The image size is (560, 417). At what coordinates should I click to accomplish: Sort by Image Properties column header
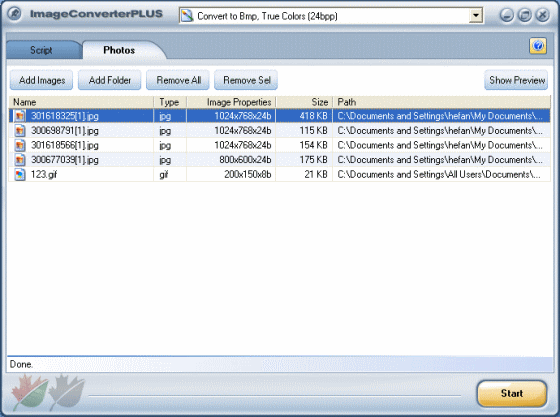tap(231, 102)
